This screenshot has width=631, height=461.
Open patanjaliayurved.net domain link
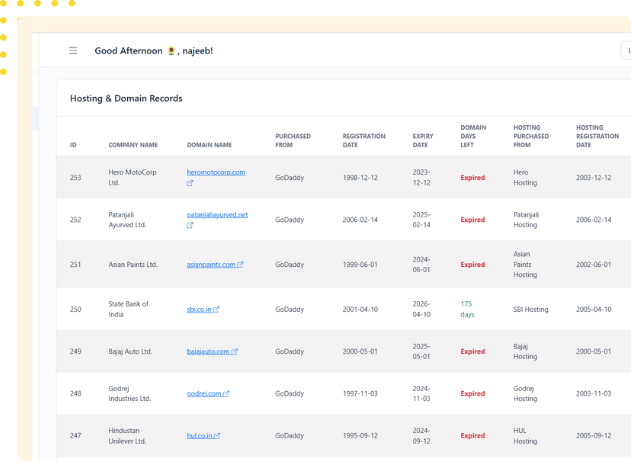217,214
